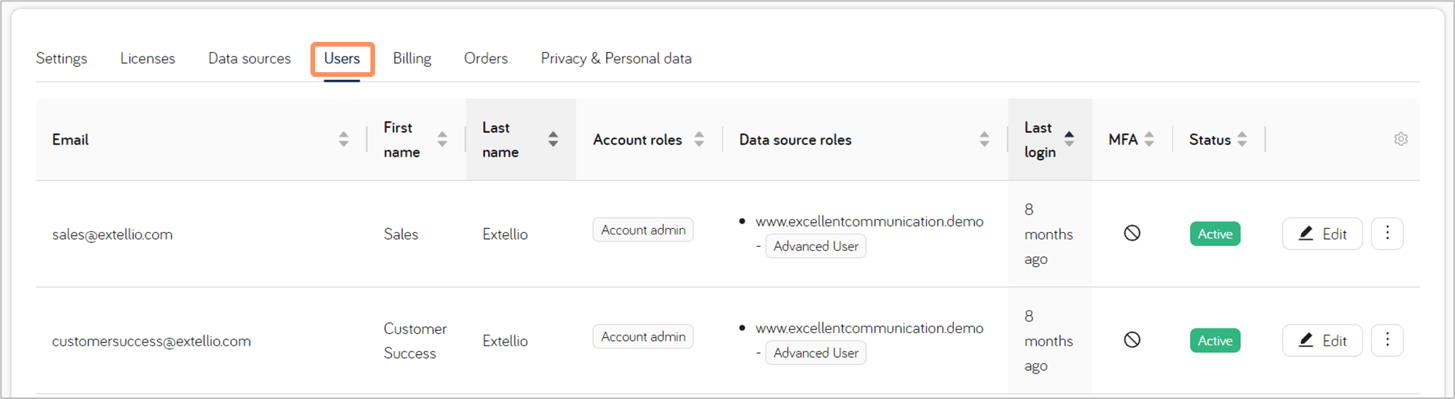Sort by MFA column arrows

[1149, 140]
